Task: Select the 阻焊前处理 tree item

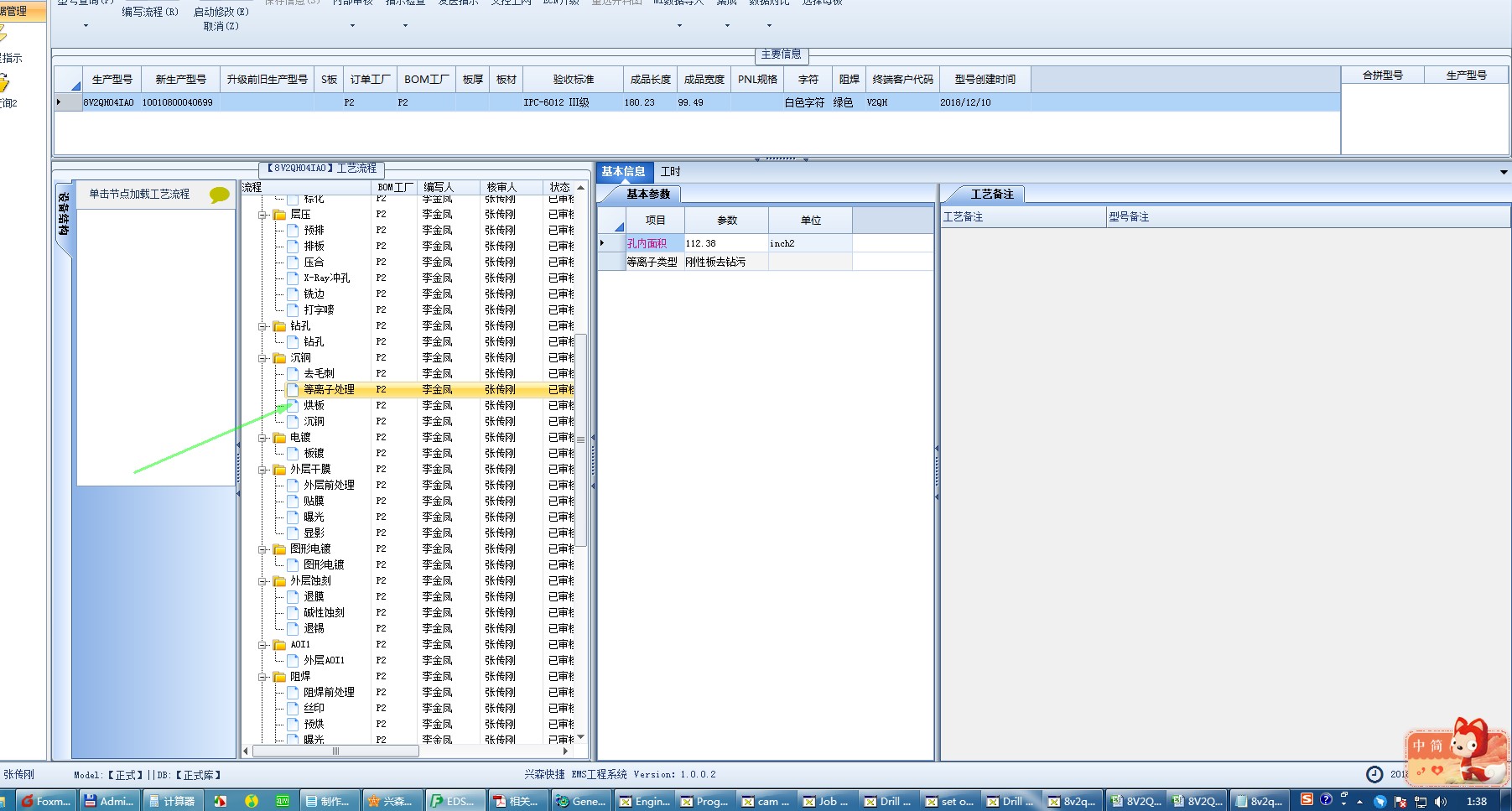Action: coord(329,693)
